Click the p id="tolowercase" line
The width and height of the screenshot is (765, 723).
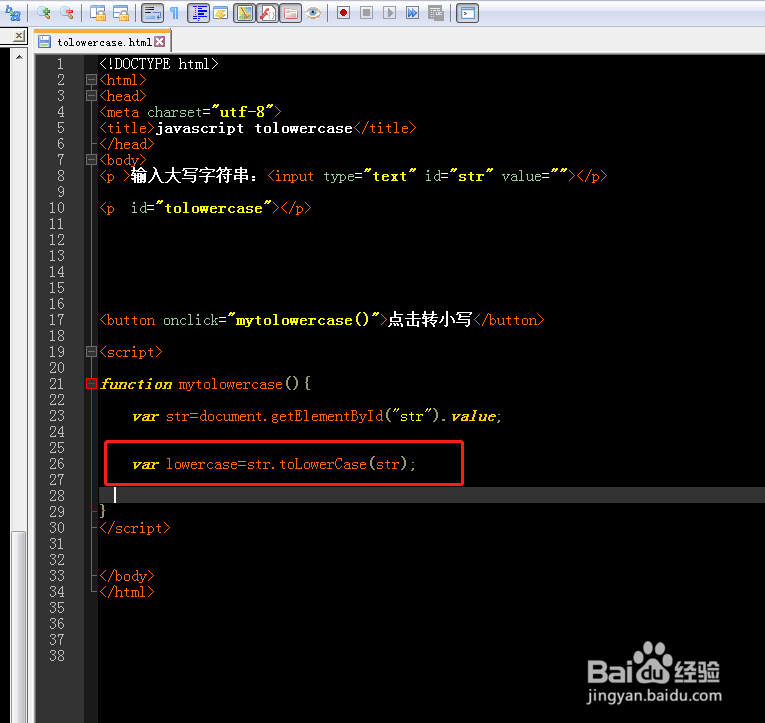[205, 208]
